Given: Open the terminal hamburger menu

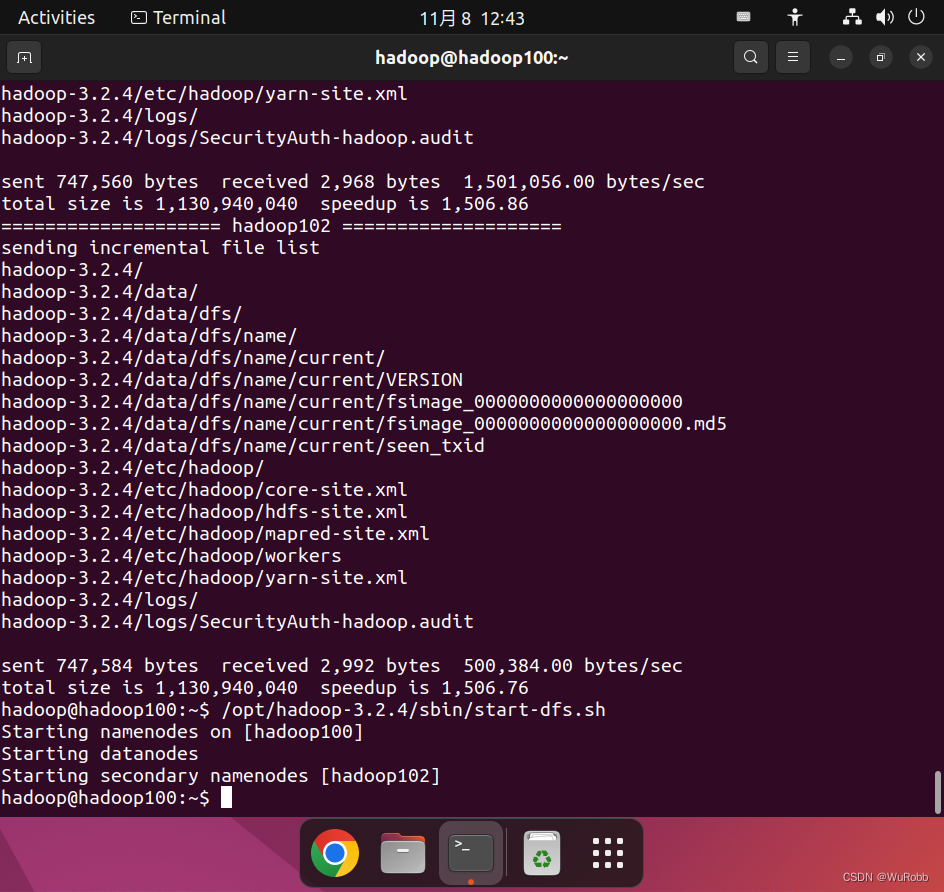Looking at the screenshot, I should click(793, 57).
